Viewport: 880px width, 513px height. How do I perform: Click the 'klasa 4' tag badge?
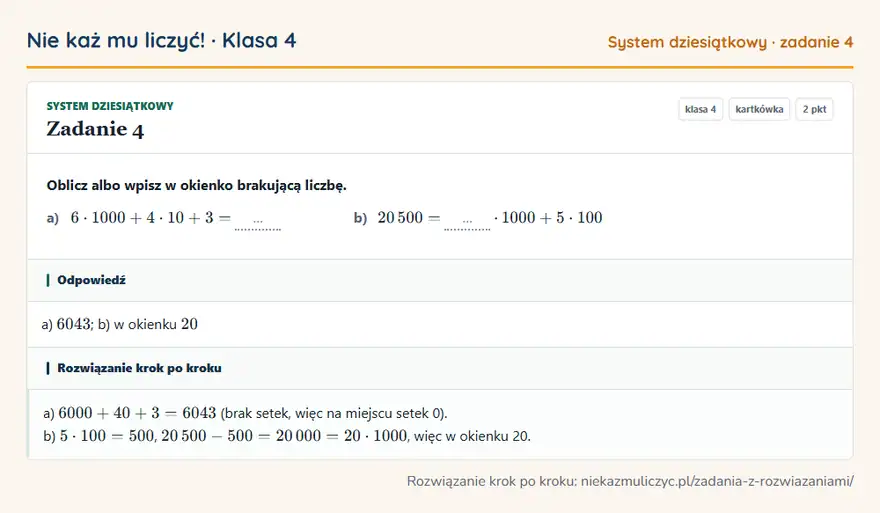pos(700,109)
